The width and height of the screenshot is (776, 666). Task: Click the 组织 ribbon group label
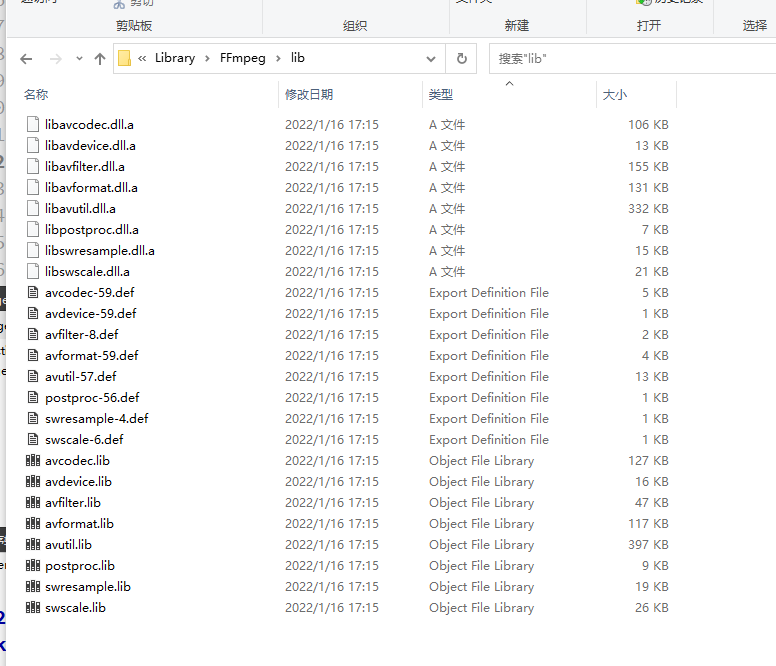[x=355, y=26]
